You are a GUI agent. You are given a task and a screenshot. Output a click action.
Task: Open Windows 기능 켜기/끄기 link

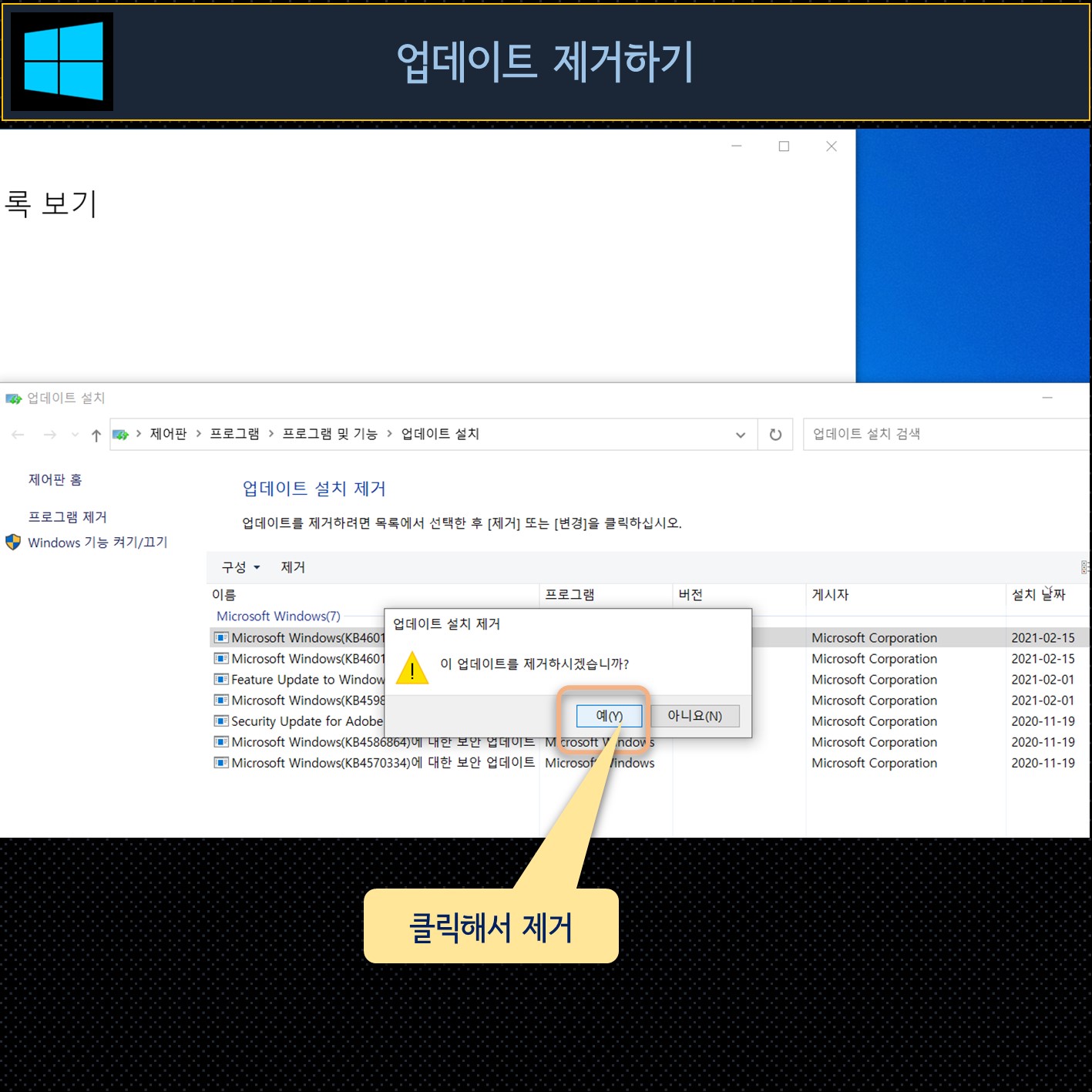[x=97, y=543]
